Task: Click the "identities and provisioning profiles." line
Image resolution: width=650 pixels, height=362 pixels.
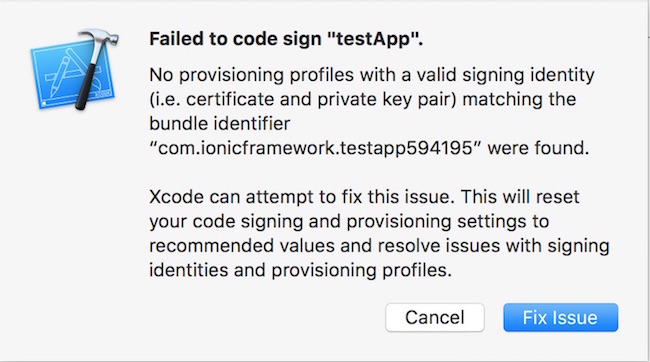Action: click(x=301, y=270)
